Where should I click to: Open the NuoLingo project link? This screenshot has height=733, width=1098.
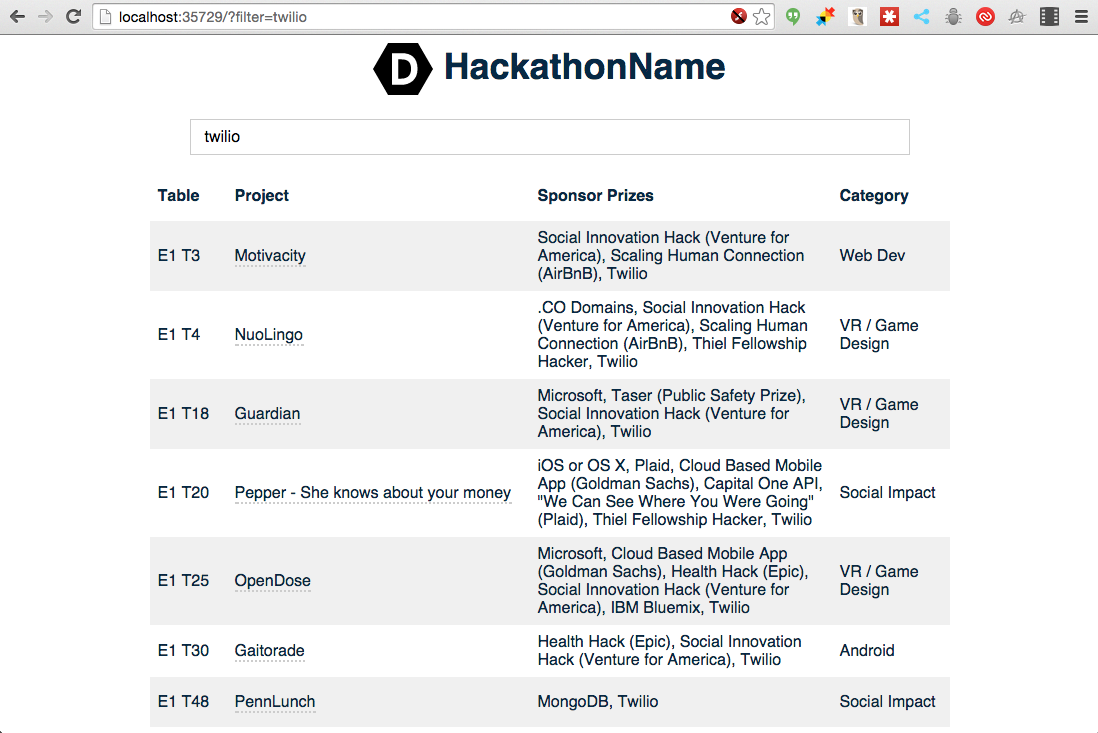pos(268,335)
